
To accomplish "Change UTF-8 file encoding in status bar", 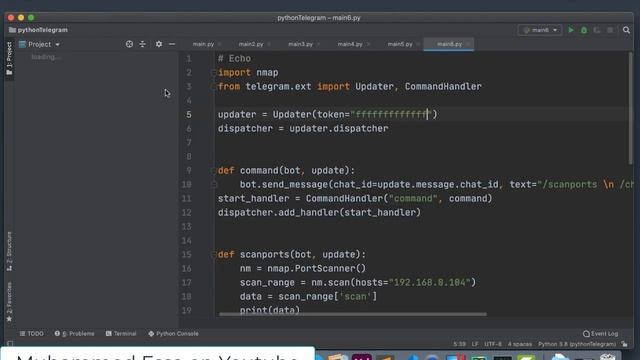I will [493, 344].
